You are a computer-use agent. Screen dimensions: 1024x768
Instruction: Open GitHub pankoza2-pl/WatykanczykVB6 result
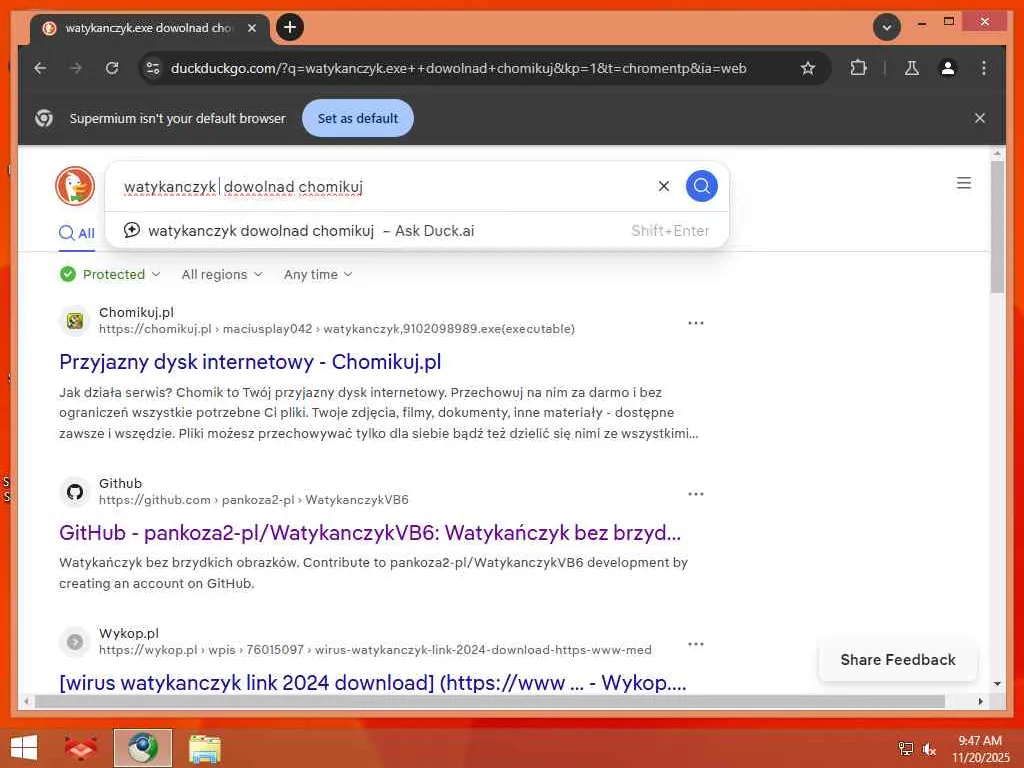[370, 533]
